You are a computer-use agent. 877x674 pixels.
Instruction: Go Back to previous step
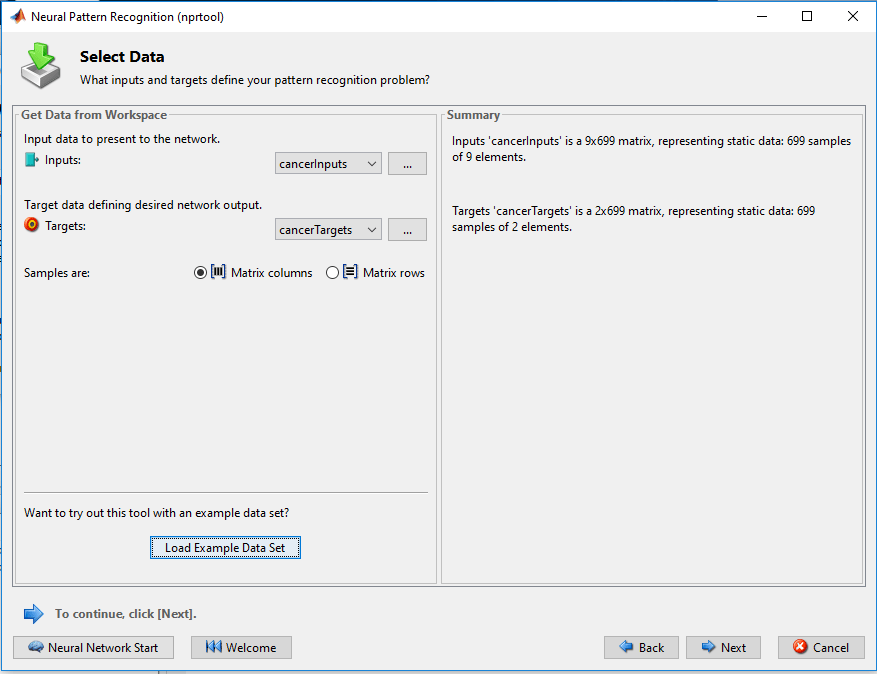pos(641,647)
